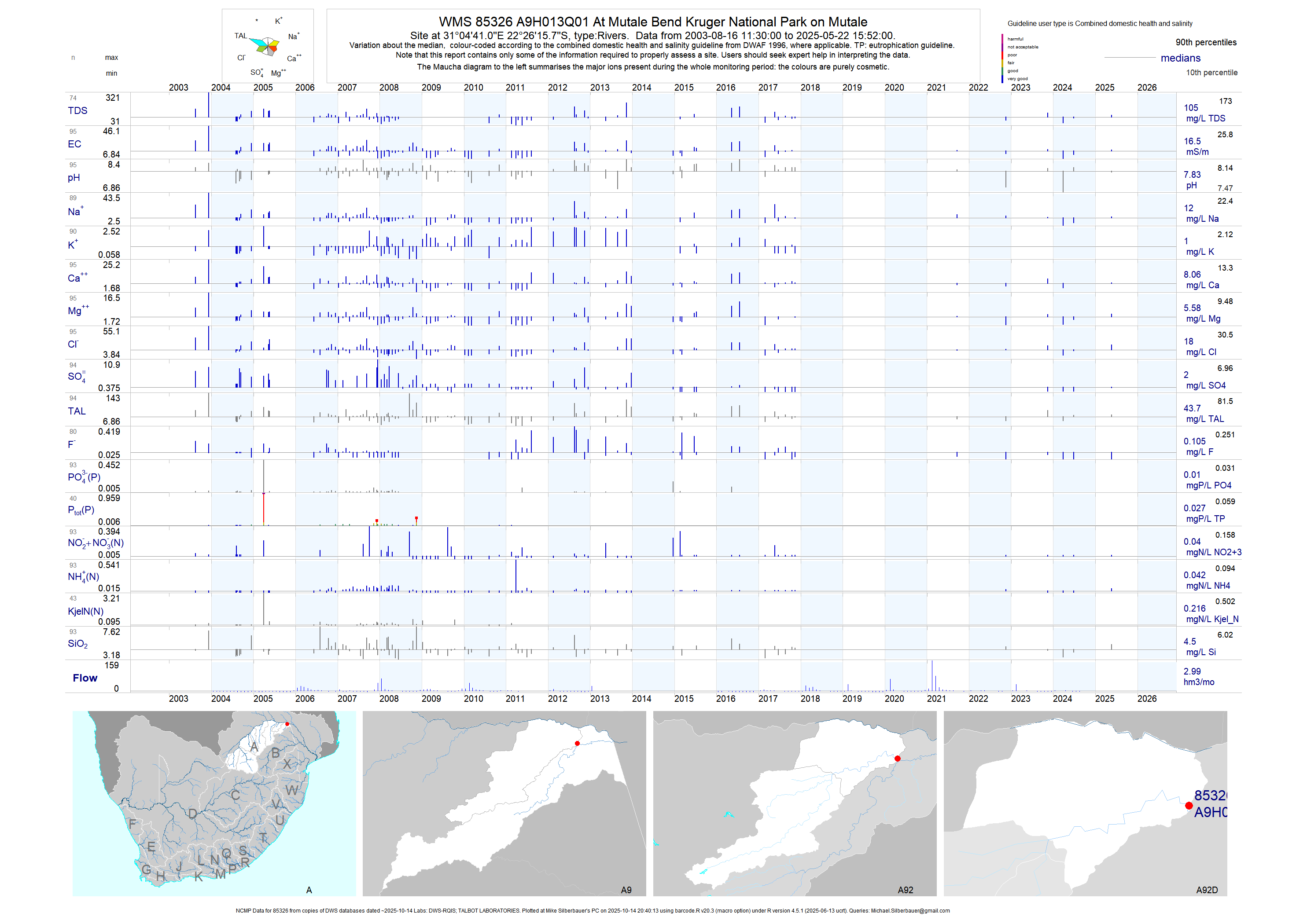Click the red site marker on A92 map
Screen dimensions: 1307x924
(898, 759)
